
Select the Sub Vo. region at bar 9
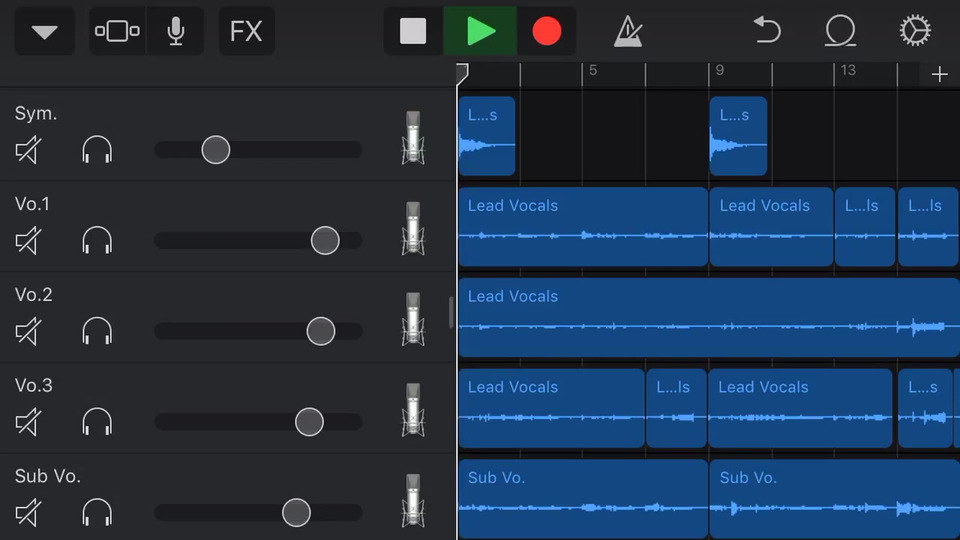pos(834,499)
